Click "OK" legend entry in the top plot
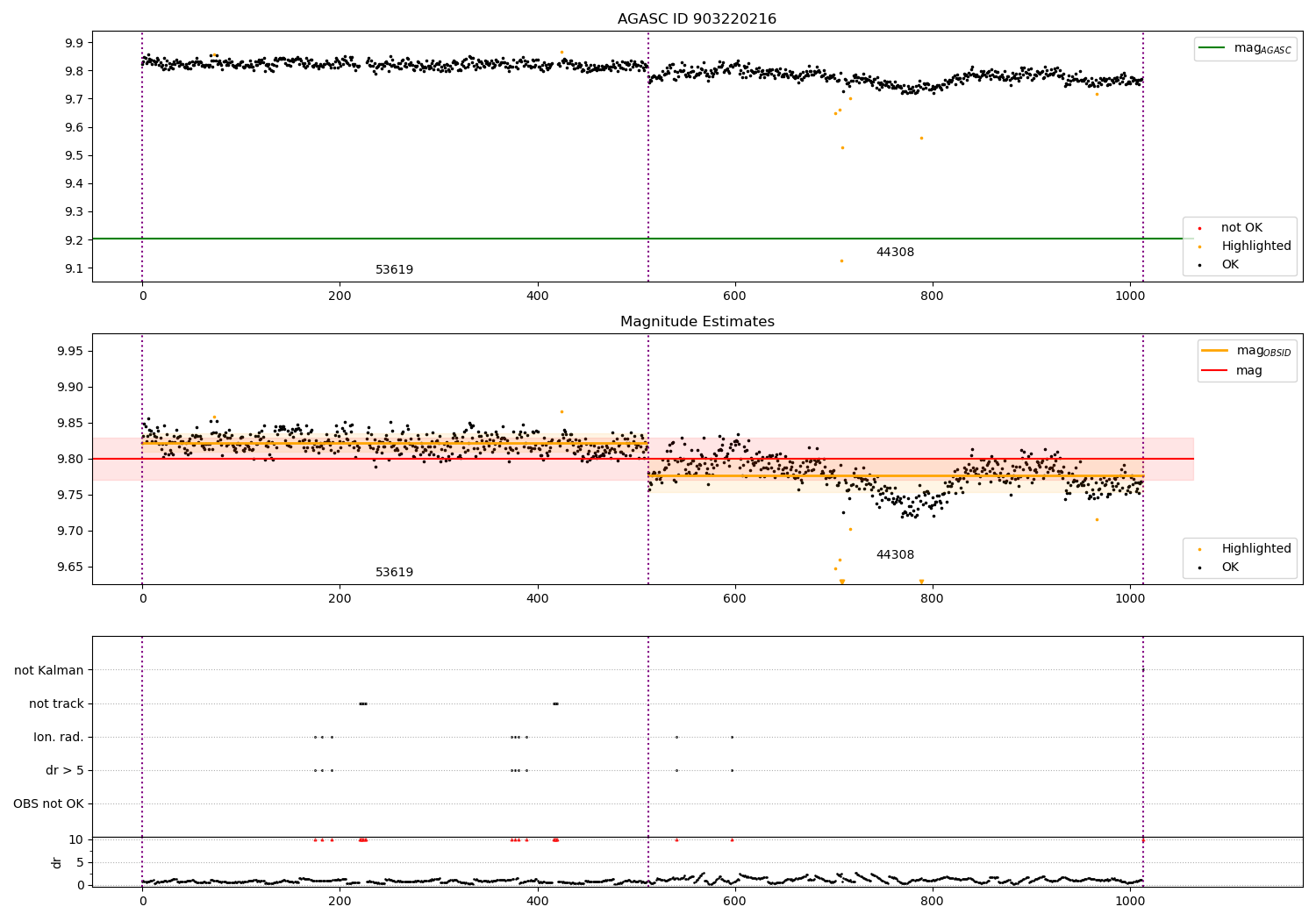 [x=1228, y=265]
